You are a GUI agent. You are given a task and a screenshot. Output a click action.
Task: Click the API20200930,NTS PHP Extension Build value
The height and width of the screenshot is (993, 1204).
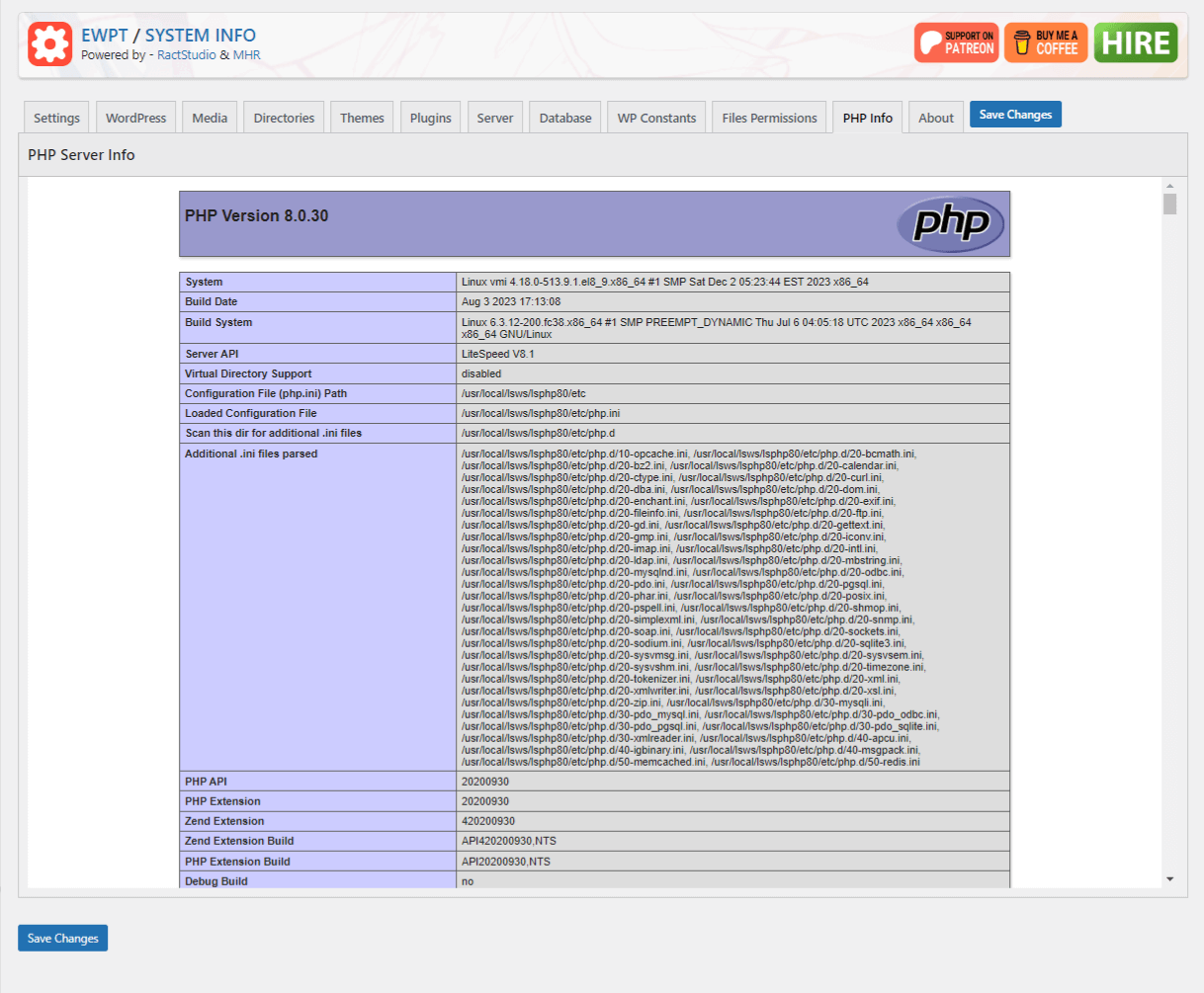(x=505, y=862)
